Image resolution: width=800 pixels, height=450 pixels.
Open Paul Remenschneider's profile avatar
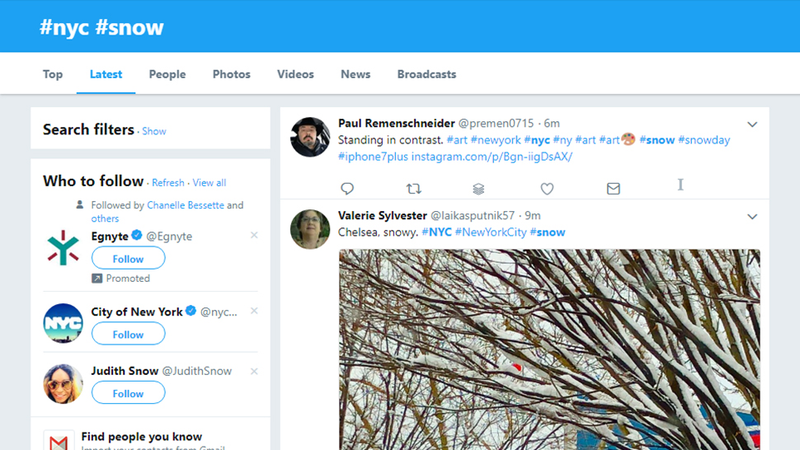(310, 137)
